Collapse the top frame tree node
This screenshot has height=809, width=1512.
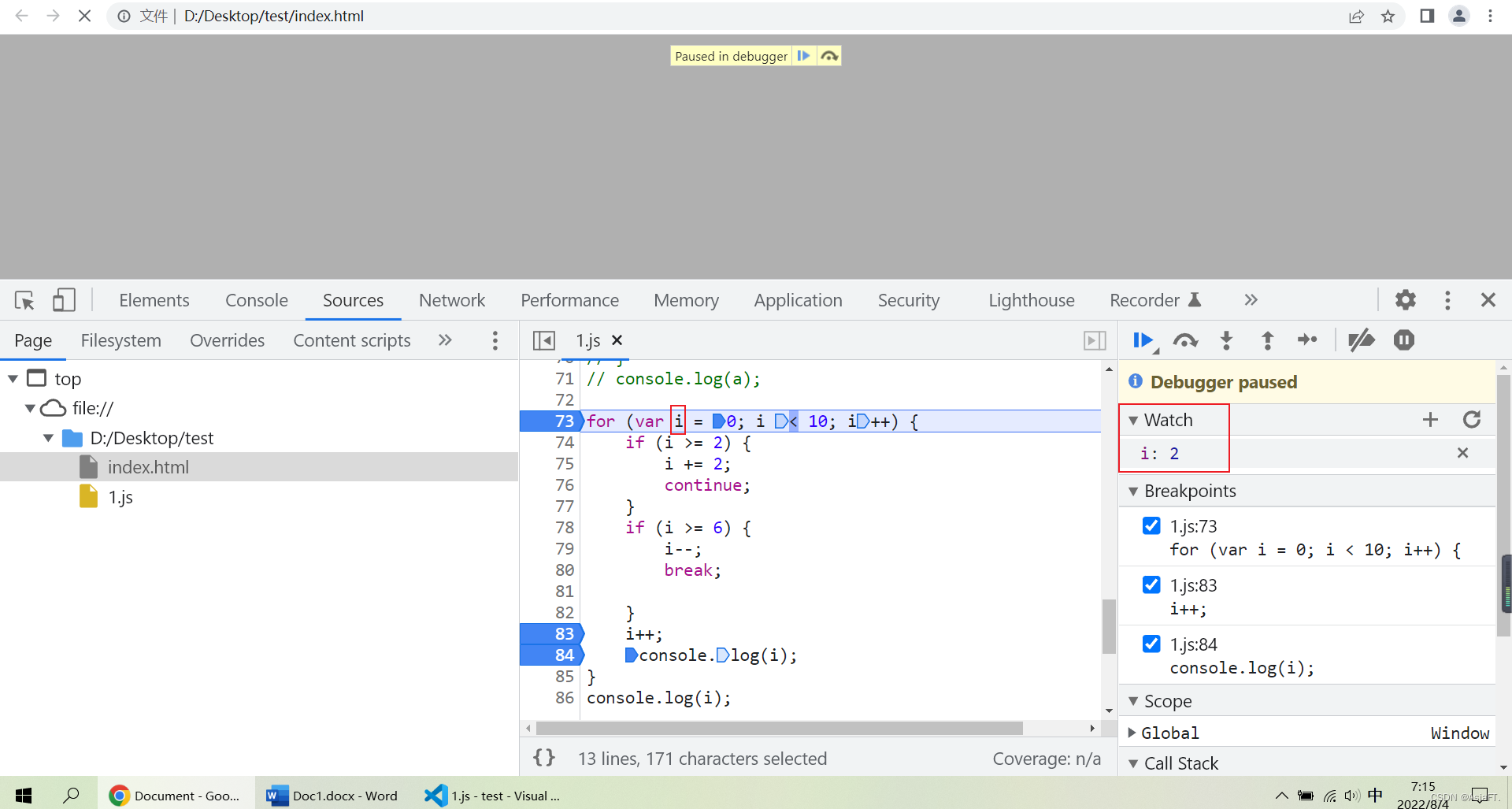pyautogui.click(x=13, y=379)
